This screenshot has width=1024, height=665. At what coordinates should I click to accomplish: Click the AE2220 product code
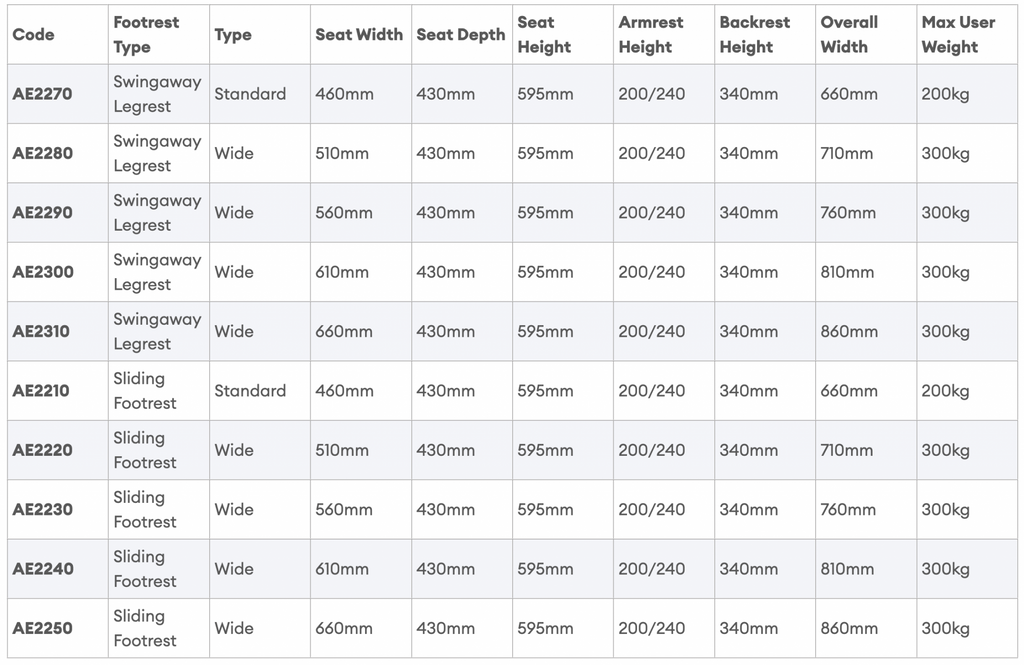point(42,451)
